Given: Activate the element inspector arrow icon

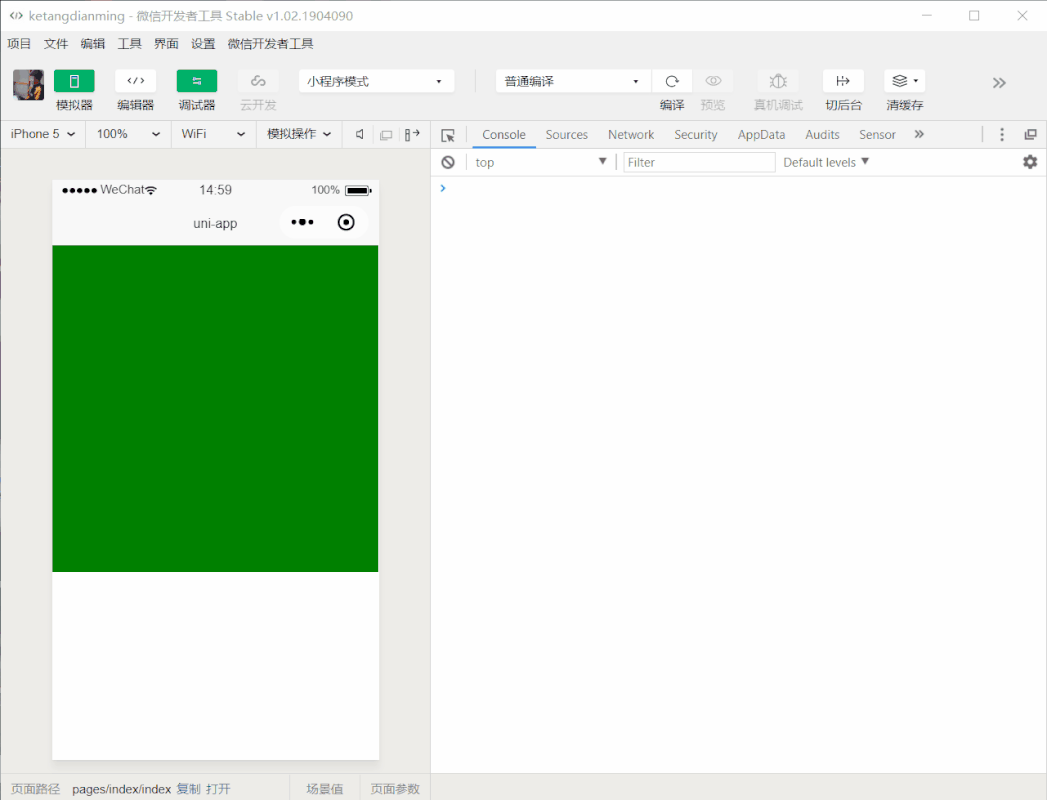Looking at the screenshot, I should click(448, 136).
